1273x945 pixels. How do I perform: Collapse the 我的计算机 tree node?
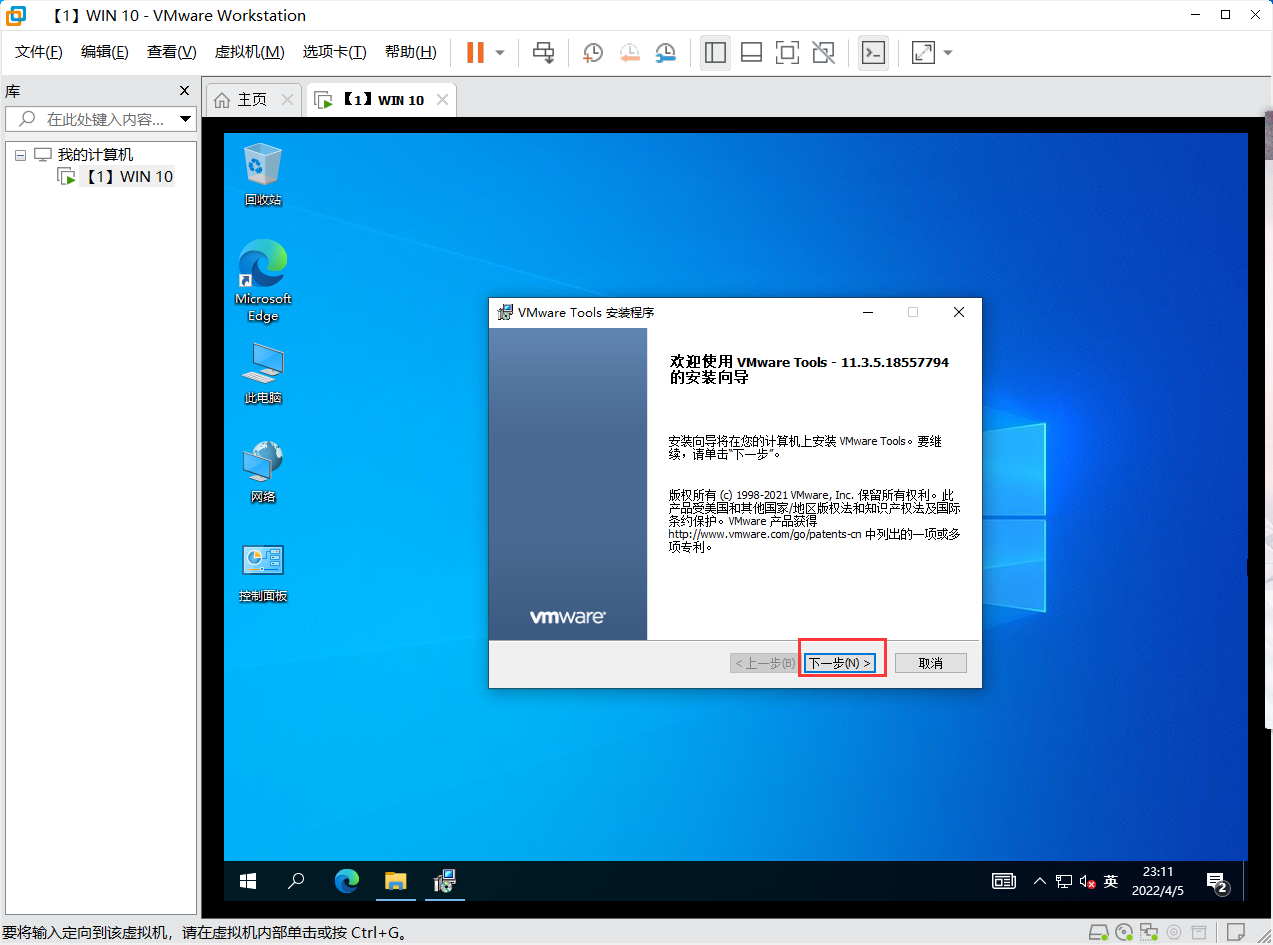20,155
